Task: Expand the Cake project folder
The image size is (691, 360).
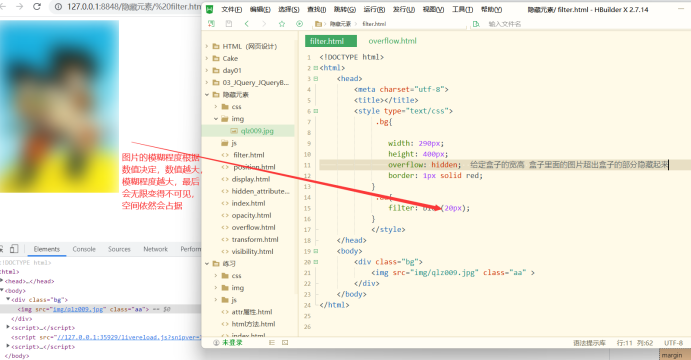Action: point(207,59)
